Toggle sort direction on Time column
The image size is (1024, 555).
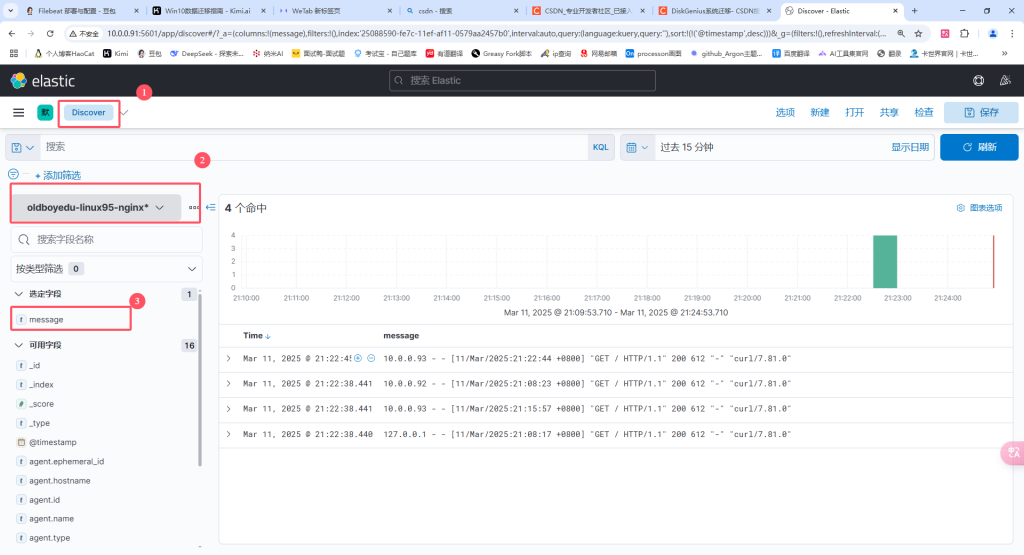click(268, 336)
